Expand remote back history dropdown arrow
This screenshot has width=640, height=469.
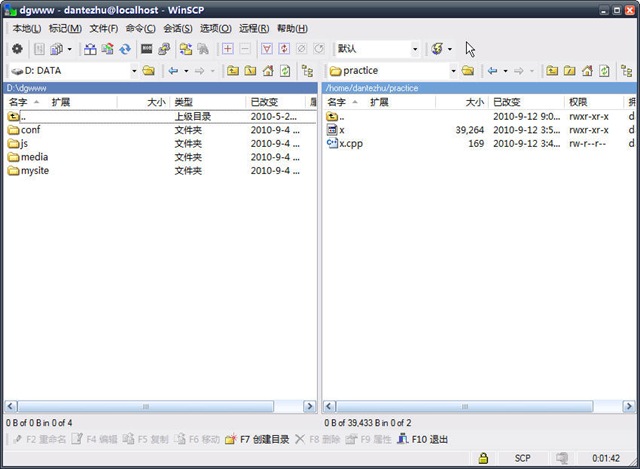click(x=505, y=71)
